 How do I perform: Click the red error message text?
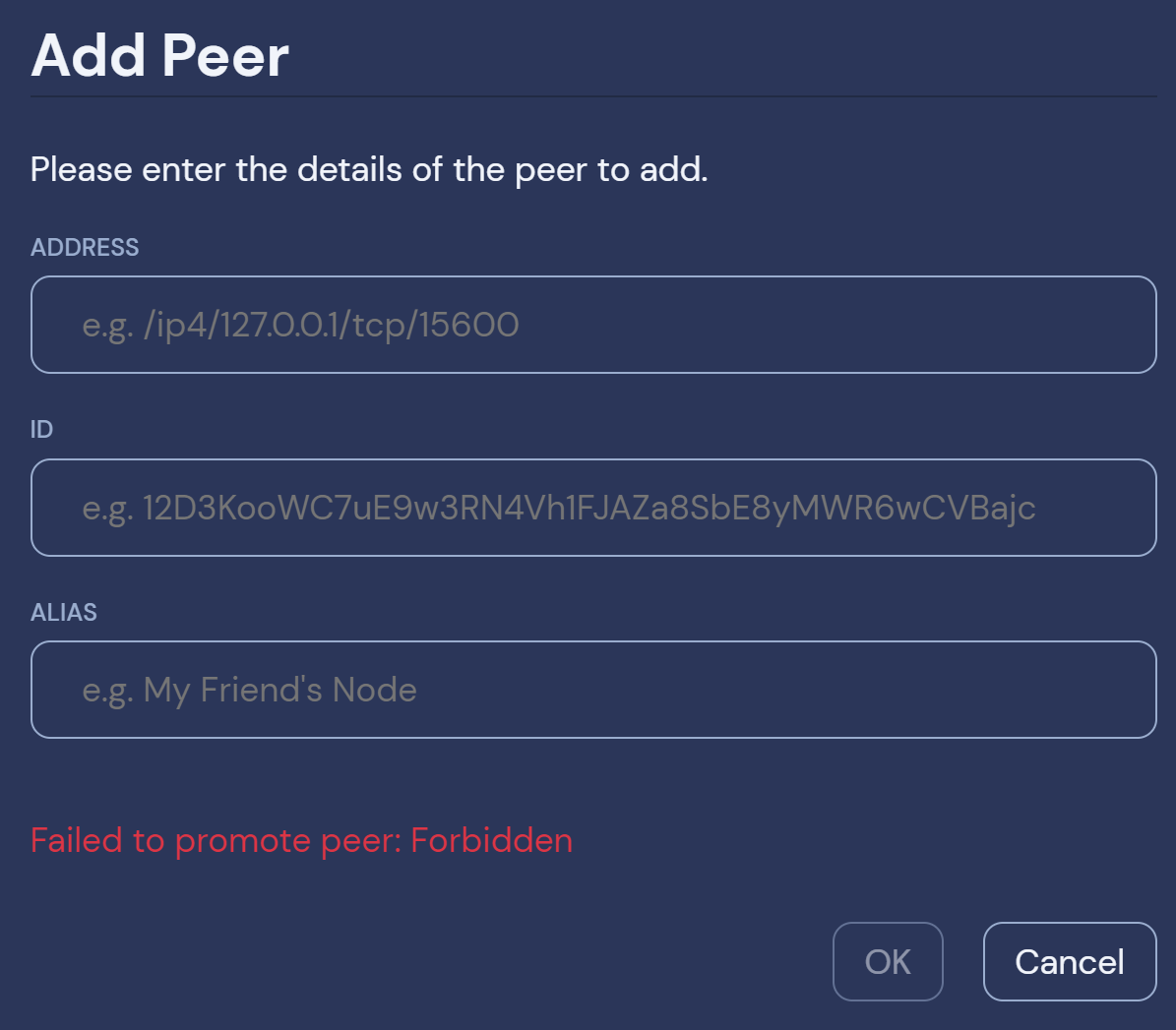point(301,840)
